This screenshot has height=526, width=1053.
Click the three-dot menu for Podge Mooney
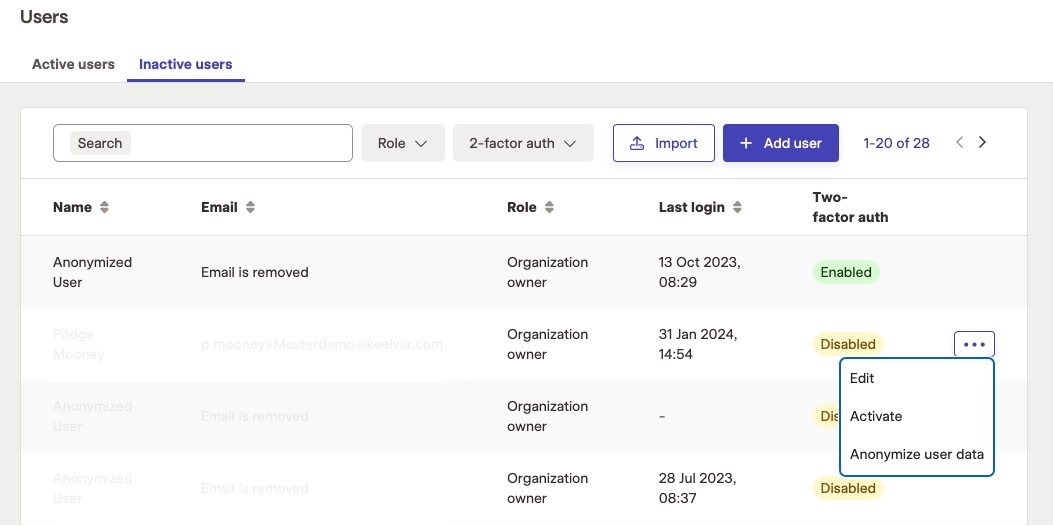pyautogui.click(x=974, y=345)
